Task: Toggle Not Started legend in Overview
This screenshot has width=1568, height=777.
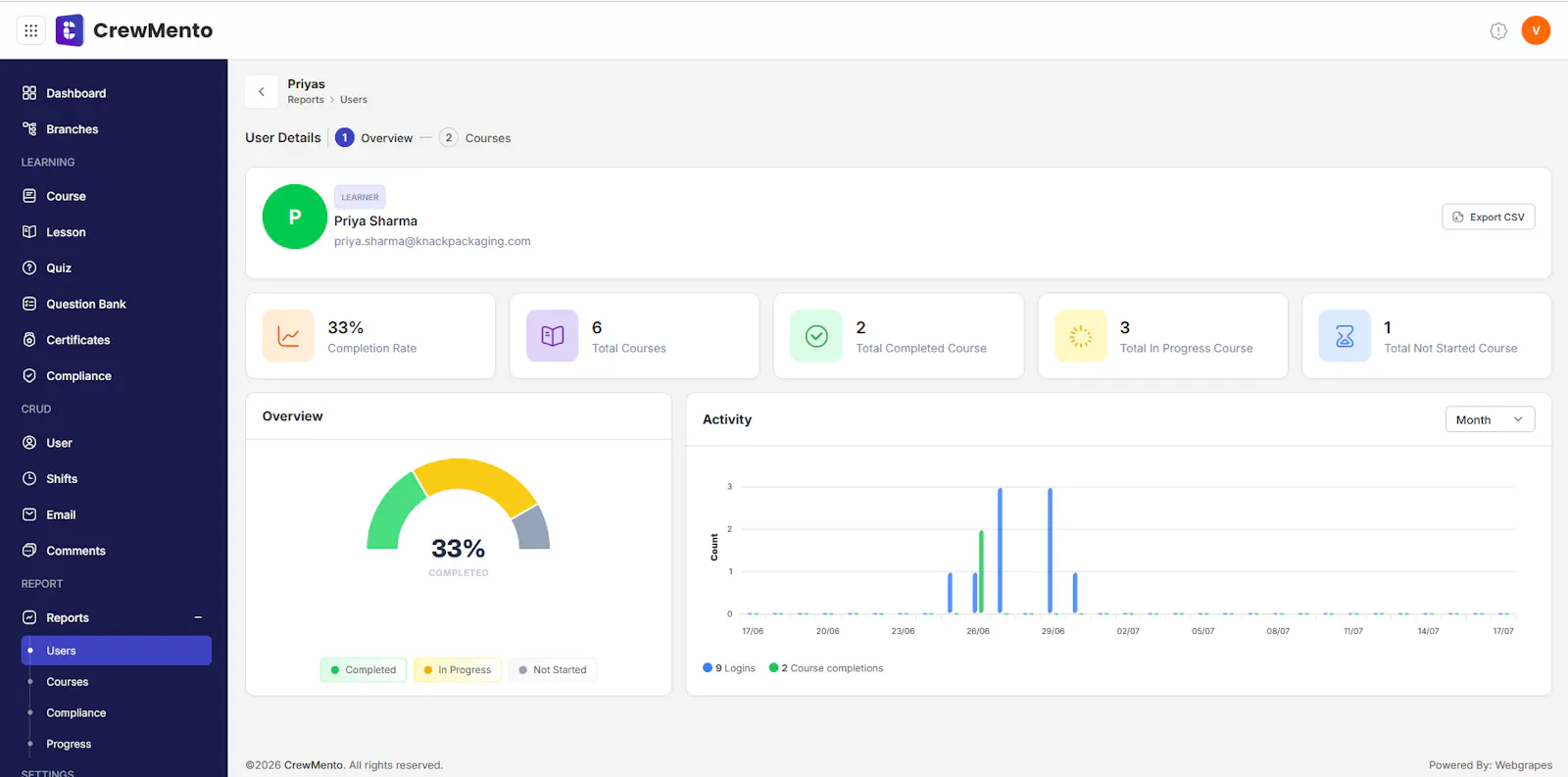Action: click(553, 670)
